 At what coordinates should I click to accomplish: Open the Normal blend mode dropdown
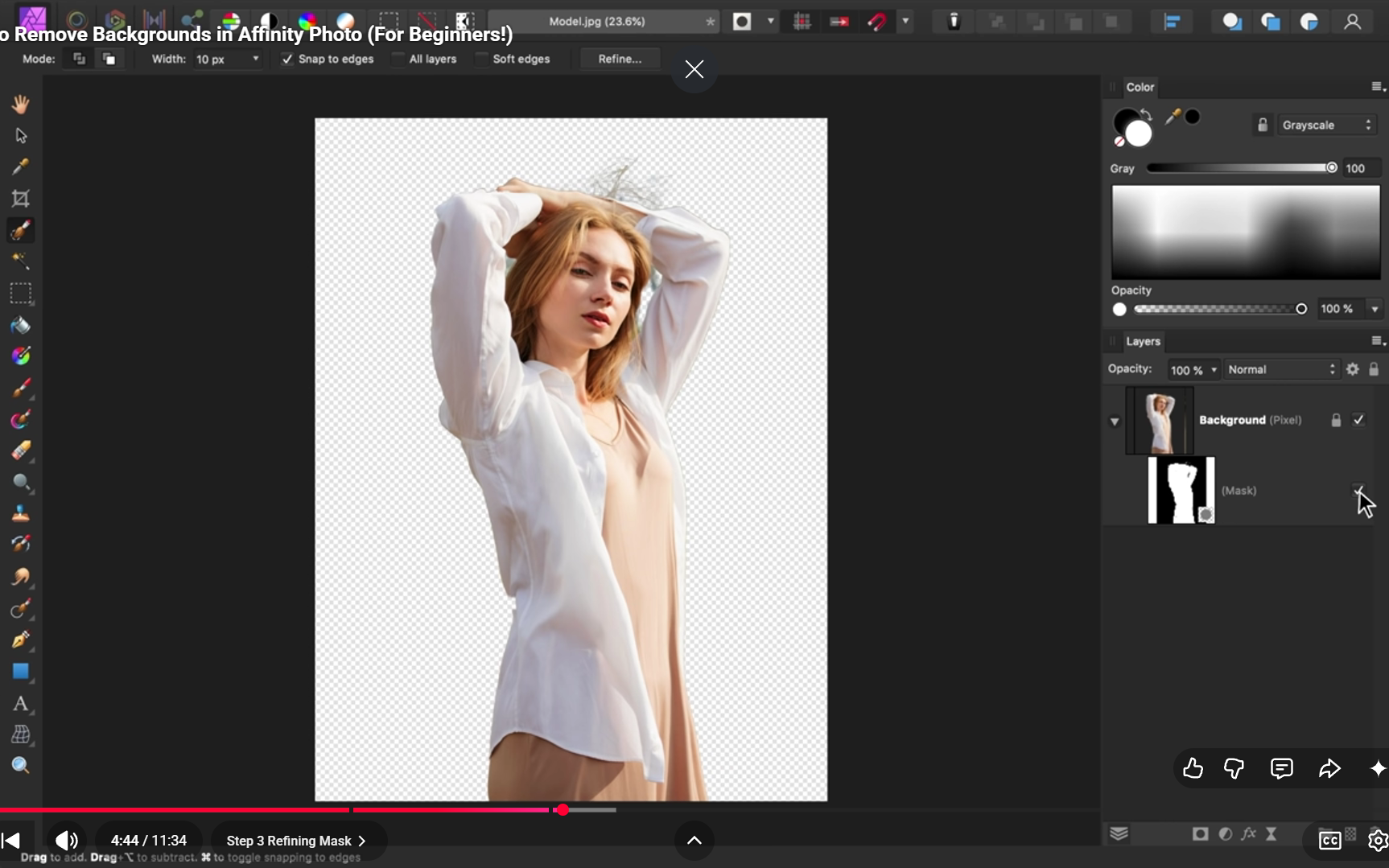[1281, 370]
